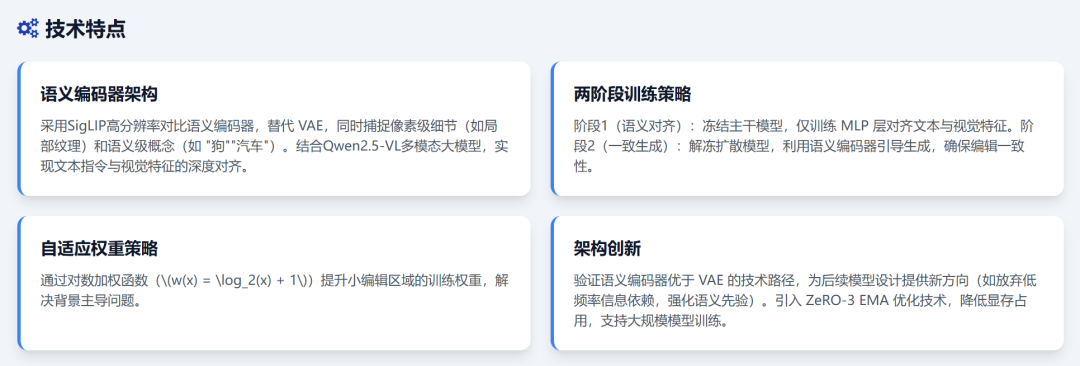This screenshot has width=1080, height=366.
Task: Click the gears icon beside 技术特点
Action: coord(28,28)
